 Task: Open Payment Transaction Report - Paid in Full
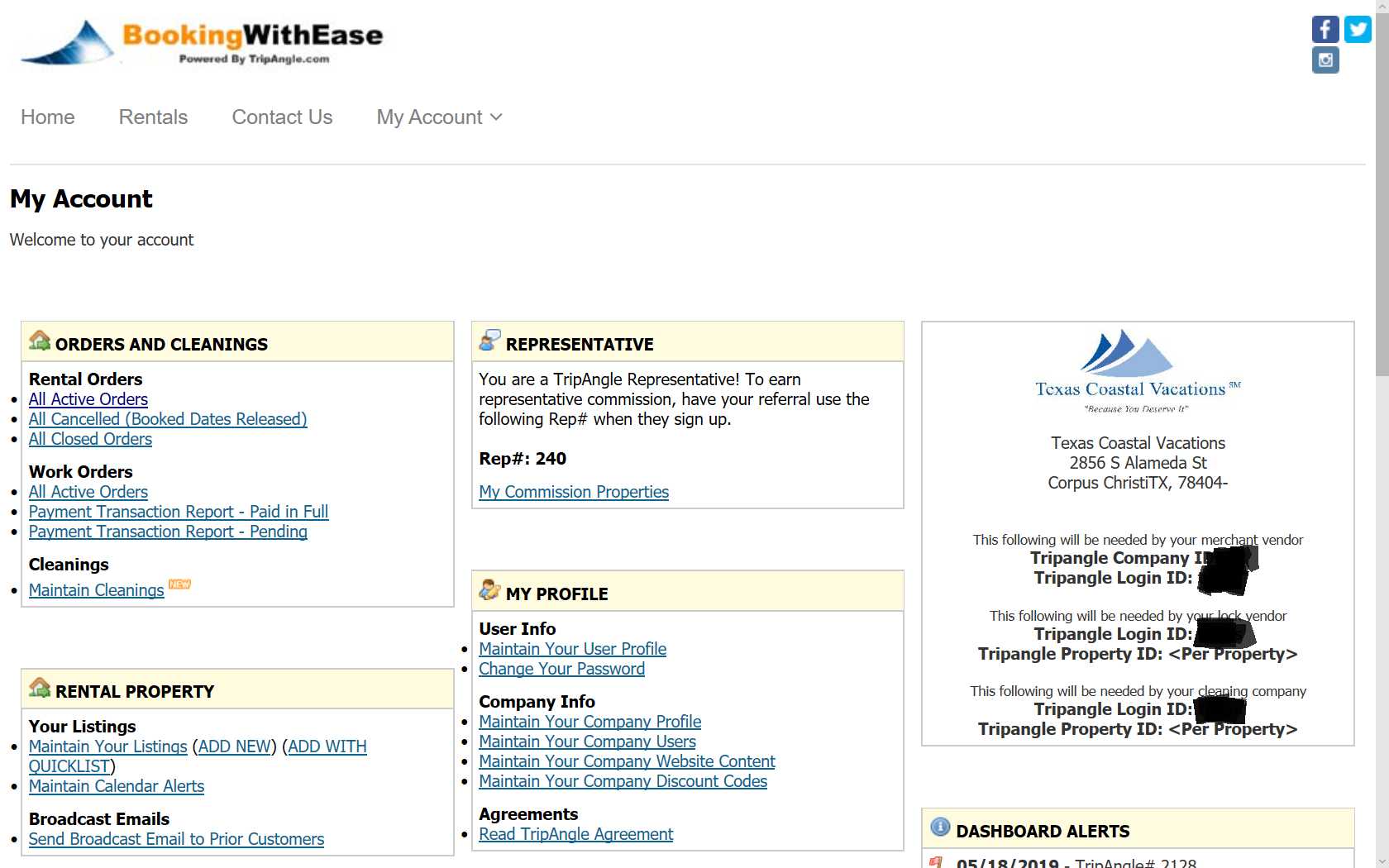click(x=179, y=512)
